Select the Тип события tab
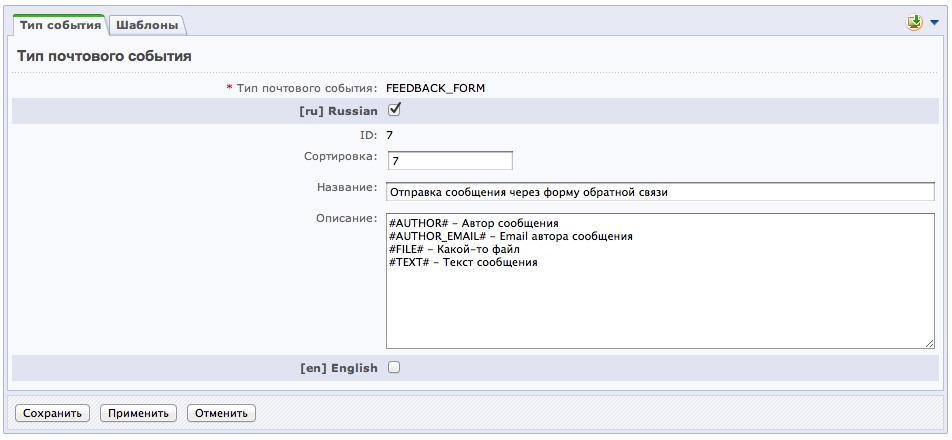This screenshot has width=952, height=440. (61, 24)
